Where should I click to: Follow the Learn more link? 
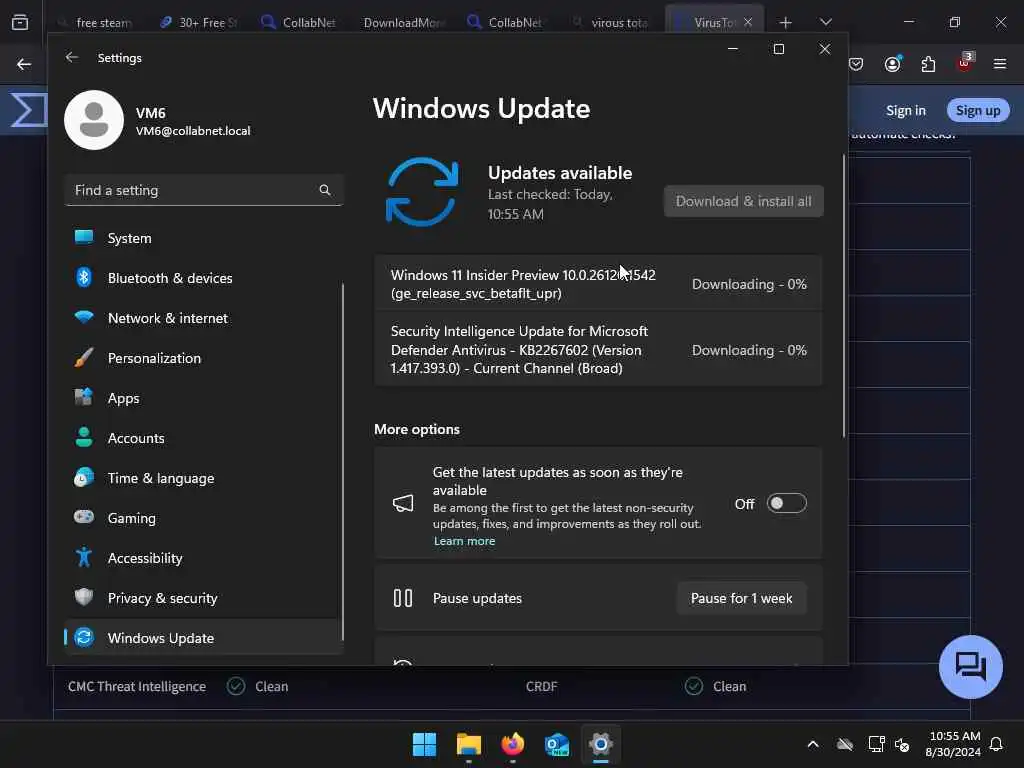pos(464,541)
